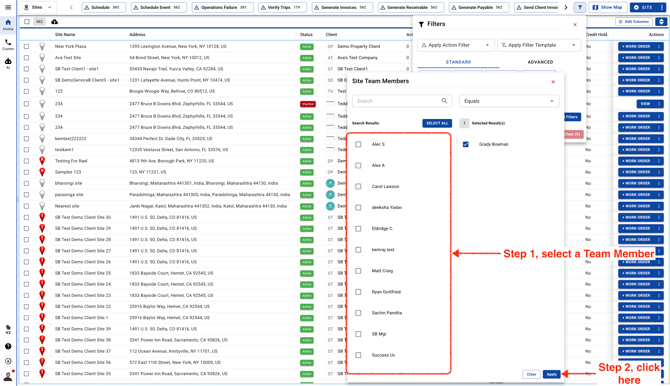Uncheck Grady Boeman selected result
The height and width of the screenshot is (386, 670).
coord(466,144)
